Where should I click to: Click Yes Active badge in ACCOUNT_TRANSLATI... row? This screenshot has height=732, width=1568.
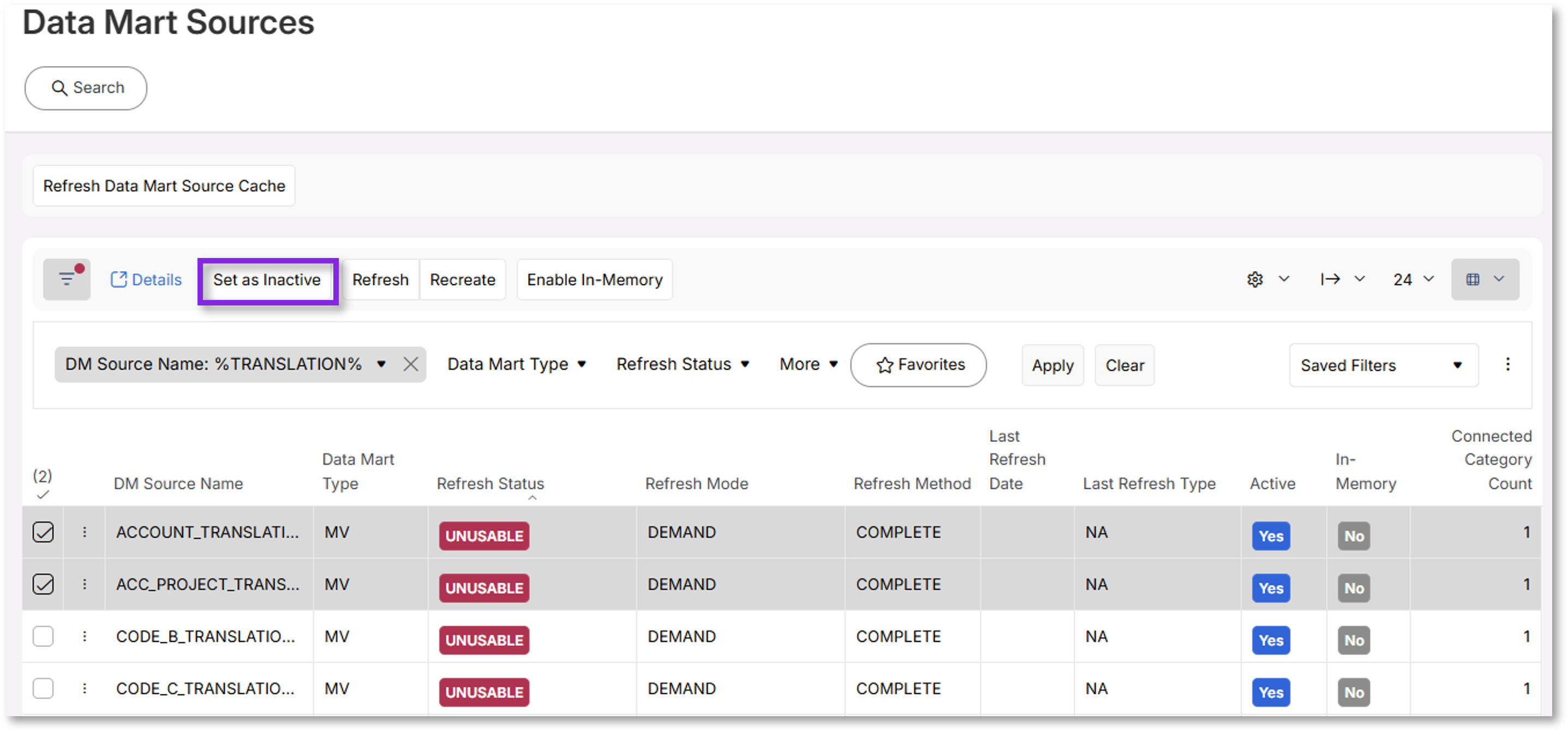[x=1271, y=536]
